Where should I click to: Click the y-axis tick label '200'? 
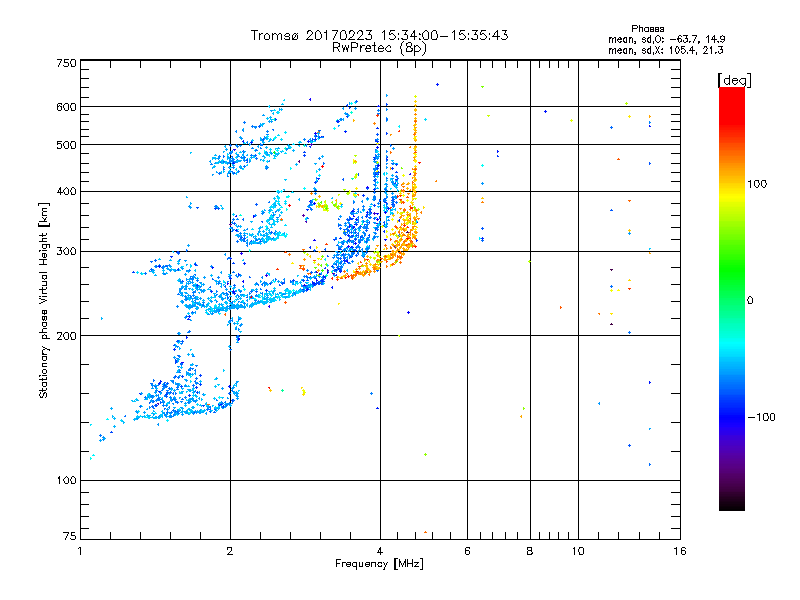(x=66, y=336)
